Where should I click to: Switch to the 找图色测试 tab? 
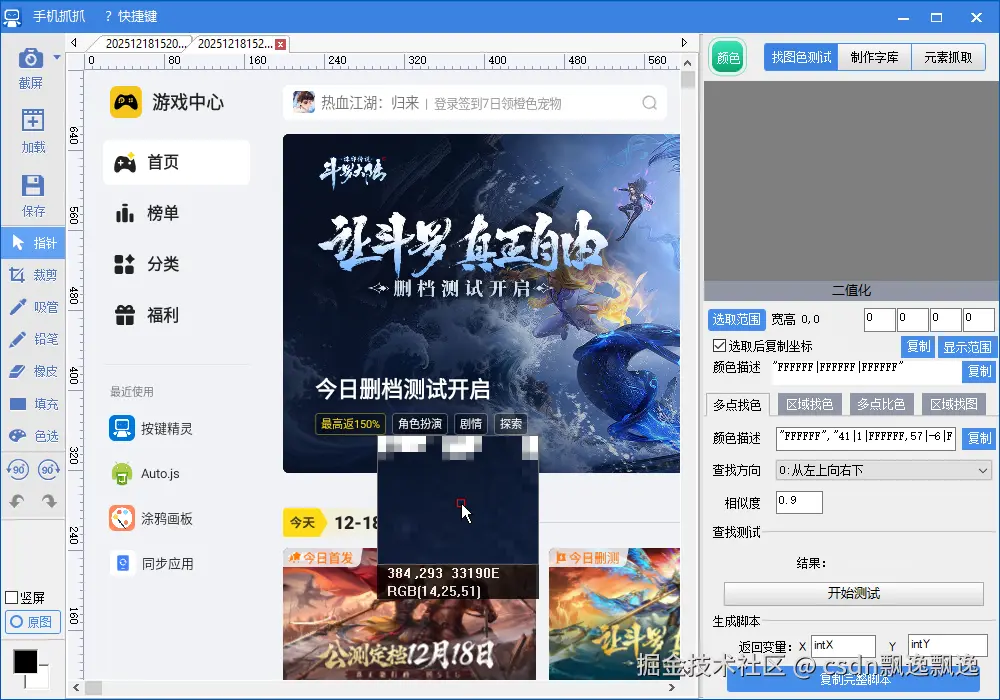(801, 57)
